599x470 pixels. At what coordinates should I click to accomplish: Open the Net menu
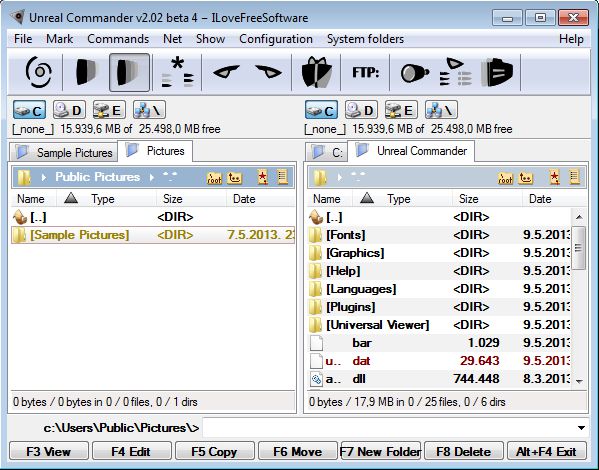172,39
